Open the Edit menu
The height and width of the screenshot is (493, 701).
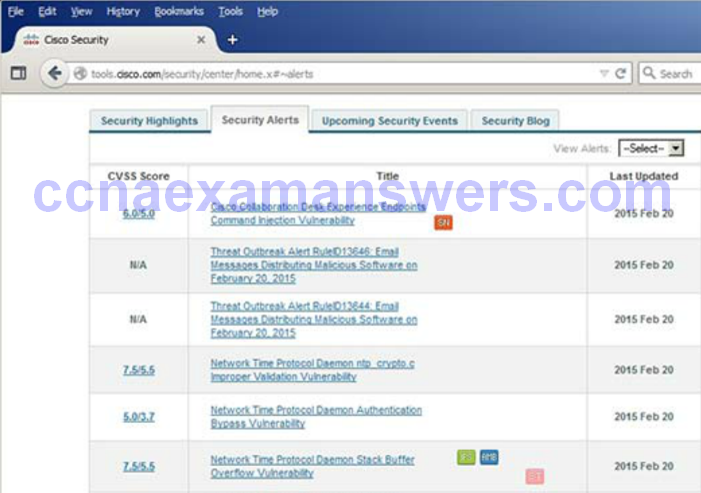tap(47, 12)
